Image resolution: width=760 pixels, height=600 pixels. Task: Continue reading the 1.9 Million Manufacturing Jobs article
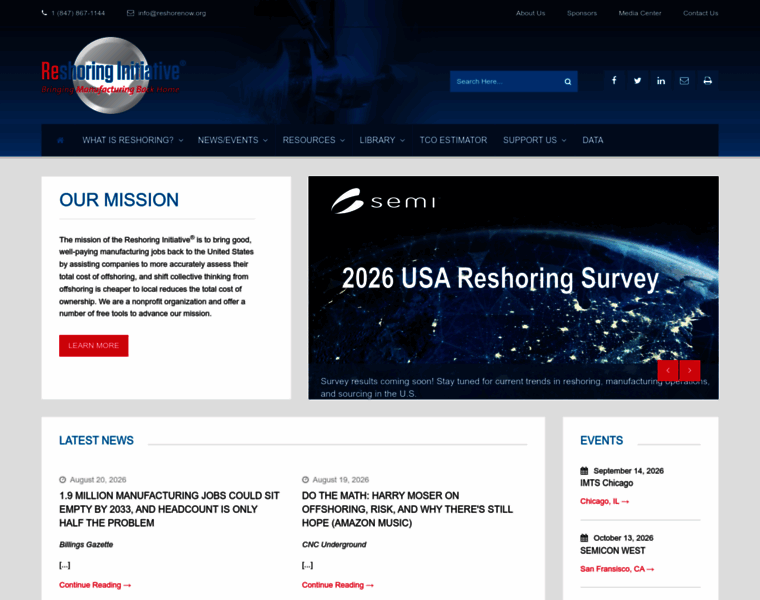click(95, 585)
